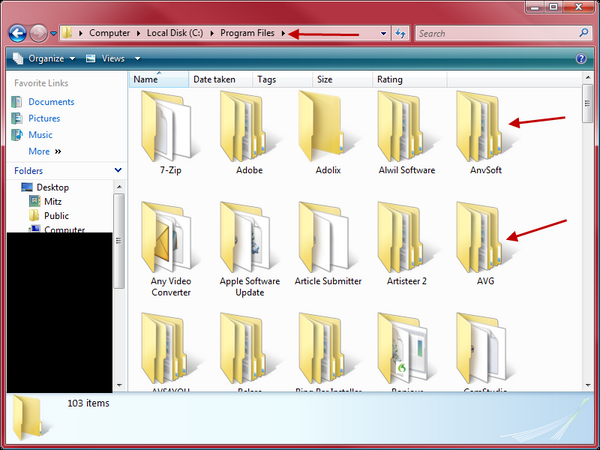Image resolution: width=600 pixels, height=450 pixels.
Task: Expand the address bar history dropdown
Action: click(384, 33)
